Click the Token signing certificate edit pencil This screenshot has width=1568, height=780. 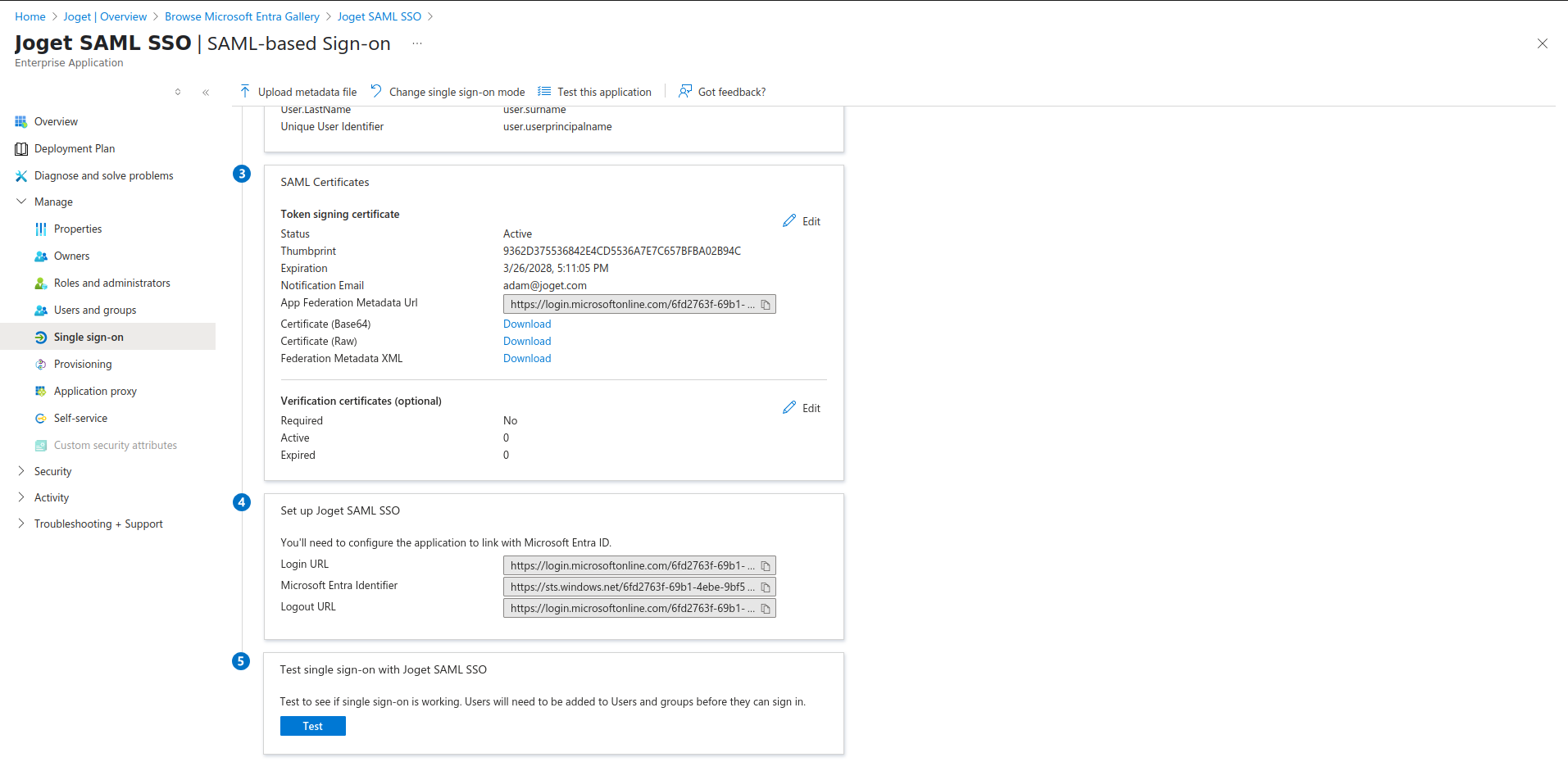pos(789,221)
